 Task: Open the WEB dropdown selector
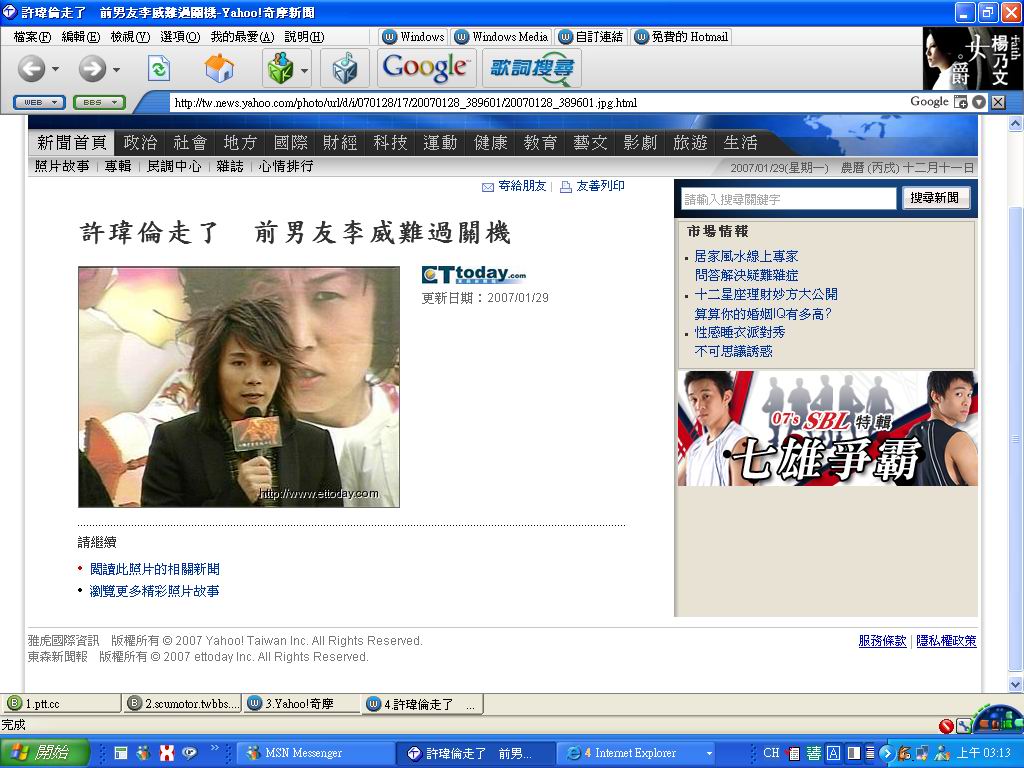(x=38, y=101)
